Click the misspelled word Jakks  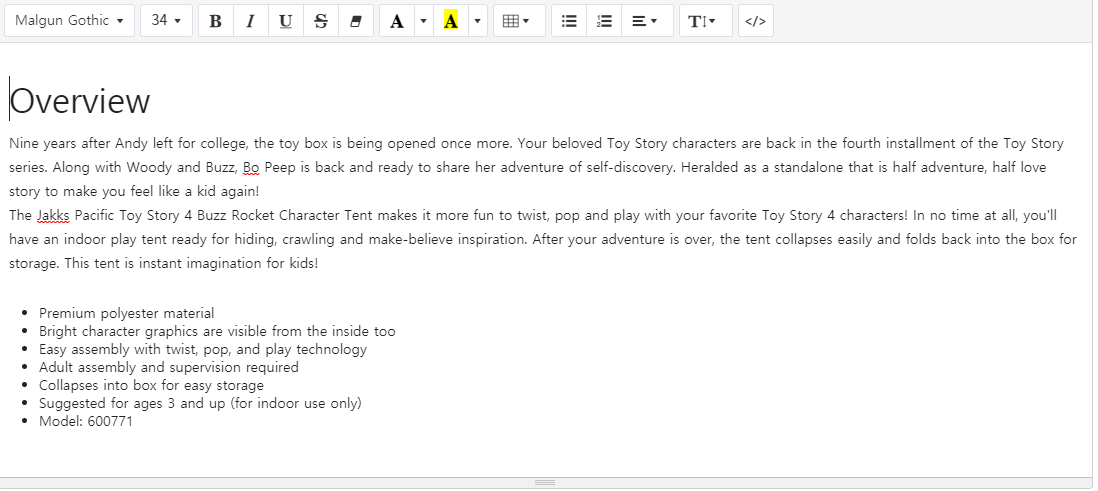[53, 215]
